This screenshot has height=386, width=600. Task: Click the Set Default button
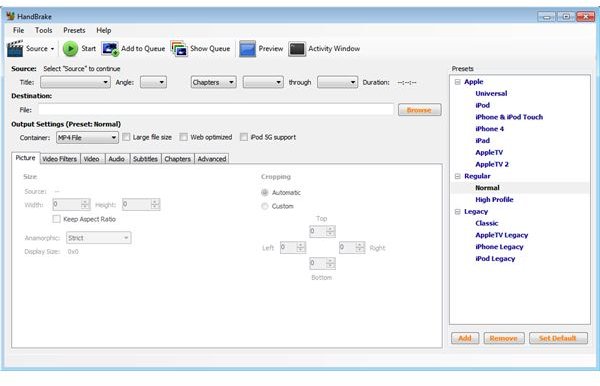(558, 338)
